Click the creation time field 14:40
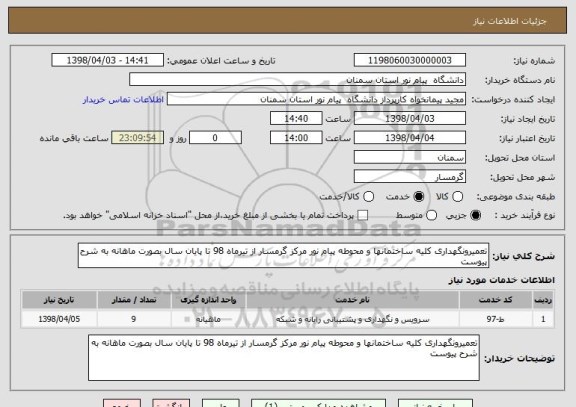The image size is (576, 407). coord(296,119)
